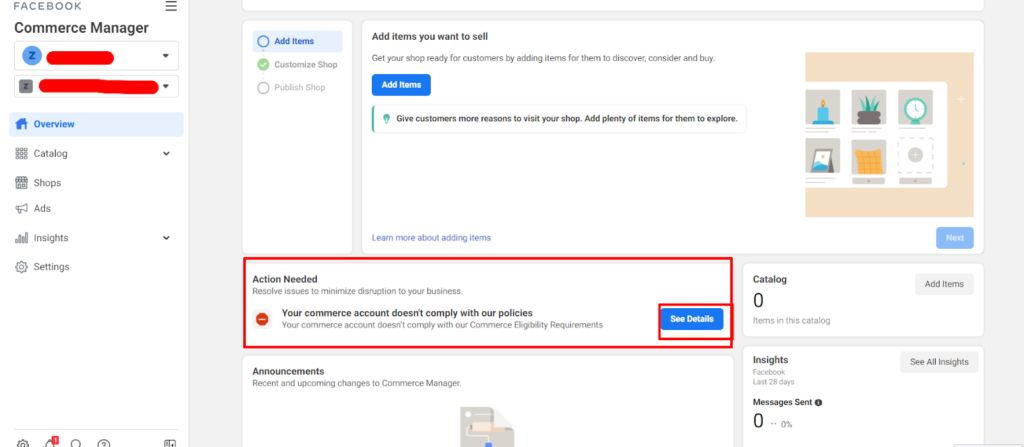The height and width of the screenshot is (447, 1024).
Task: Click the Messages Sent info icon
Action: coord(818,403)
